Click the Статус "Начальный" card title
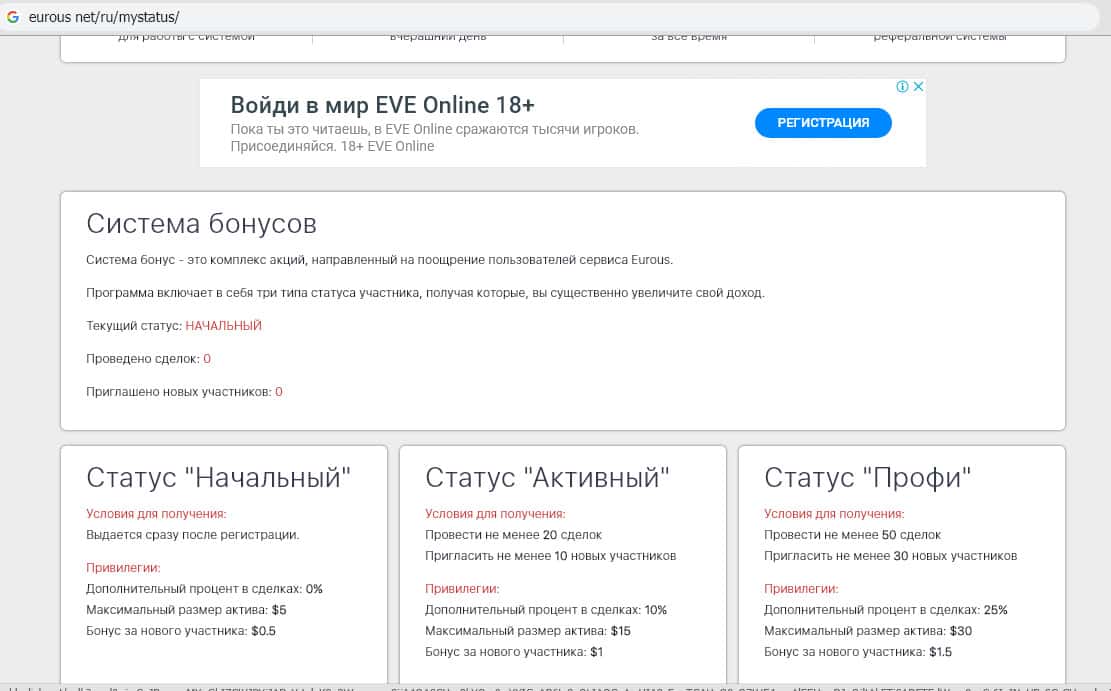 pos(219,477)
